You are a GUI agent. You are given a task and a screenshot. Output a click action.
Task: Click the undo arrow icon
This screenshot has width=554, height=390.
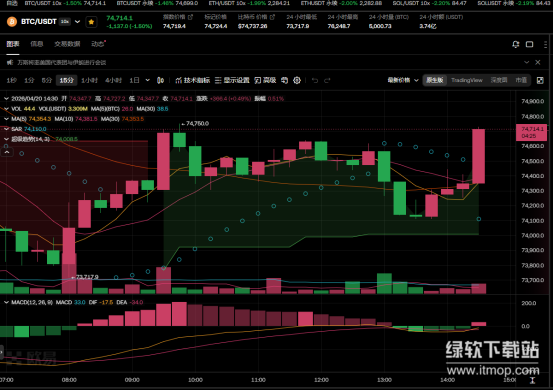pos(315,81)
